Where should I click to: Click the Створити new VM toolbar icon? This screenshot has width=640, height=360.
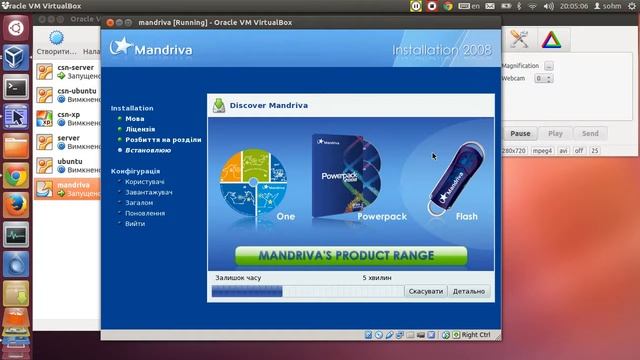56,42
